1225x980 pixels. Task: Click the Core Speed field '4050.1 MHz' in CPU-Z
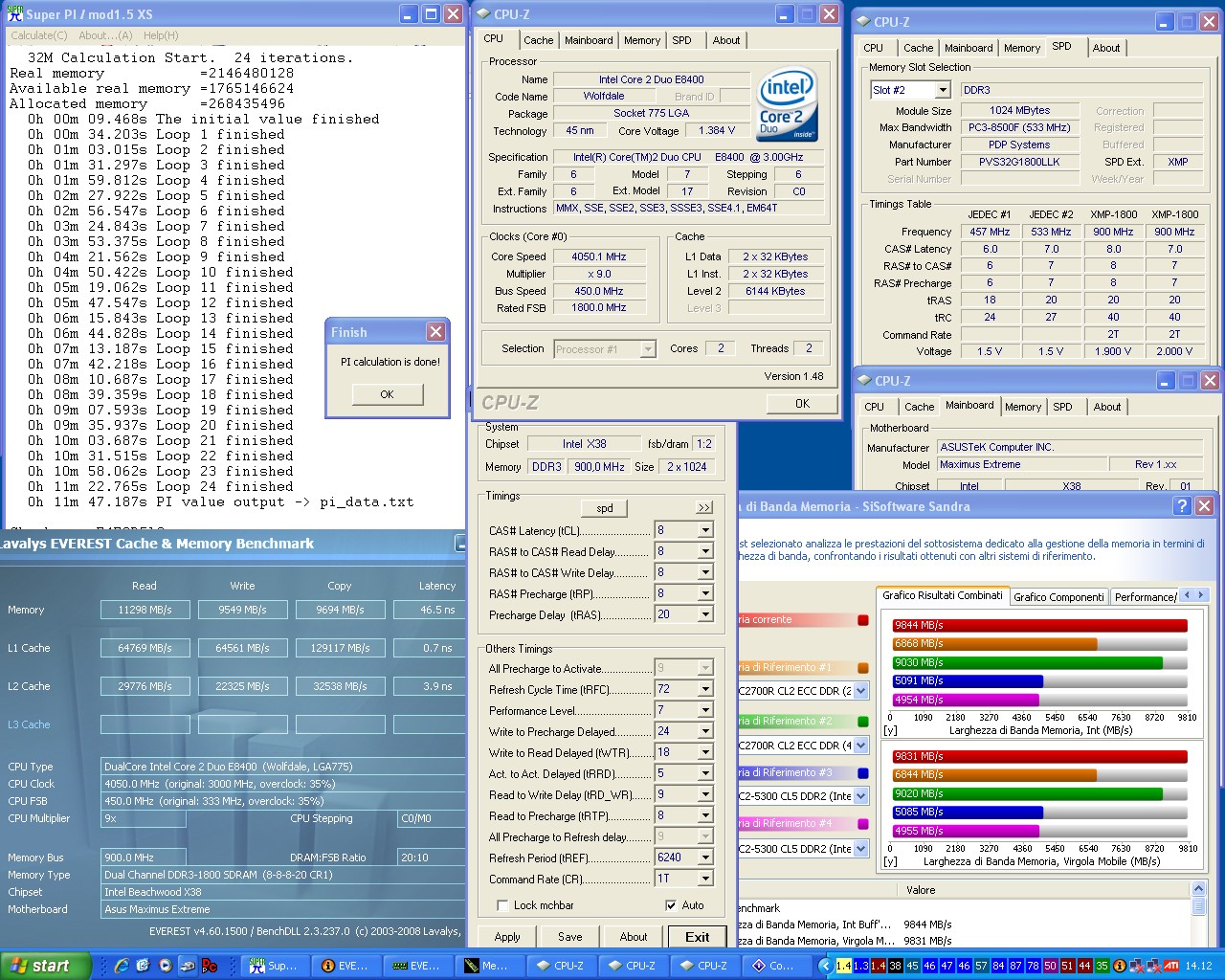point(599,256)
